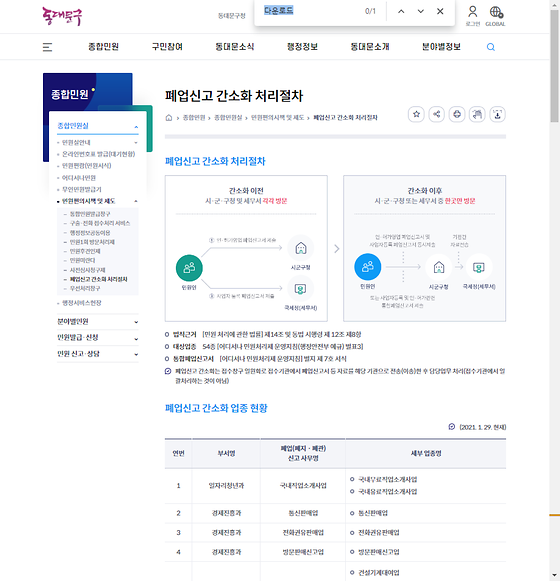Viewport: 560px width, 581px height.
Task: Click 방문판매신고업 in the 신고 사무명 column
Action: pos(303,552)
